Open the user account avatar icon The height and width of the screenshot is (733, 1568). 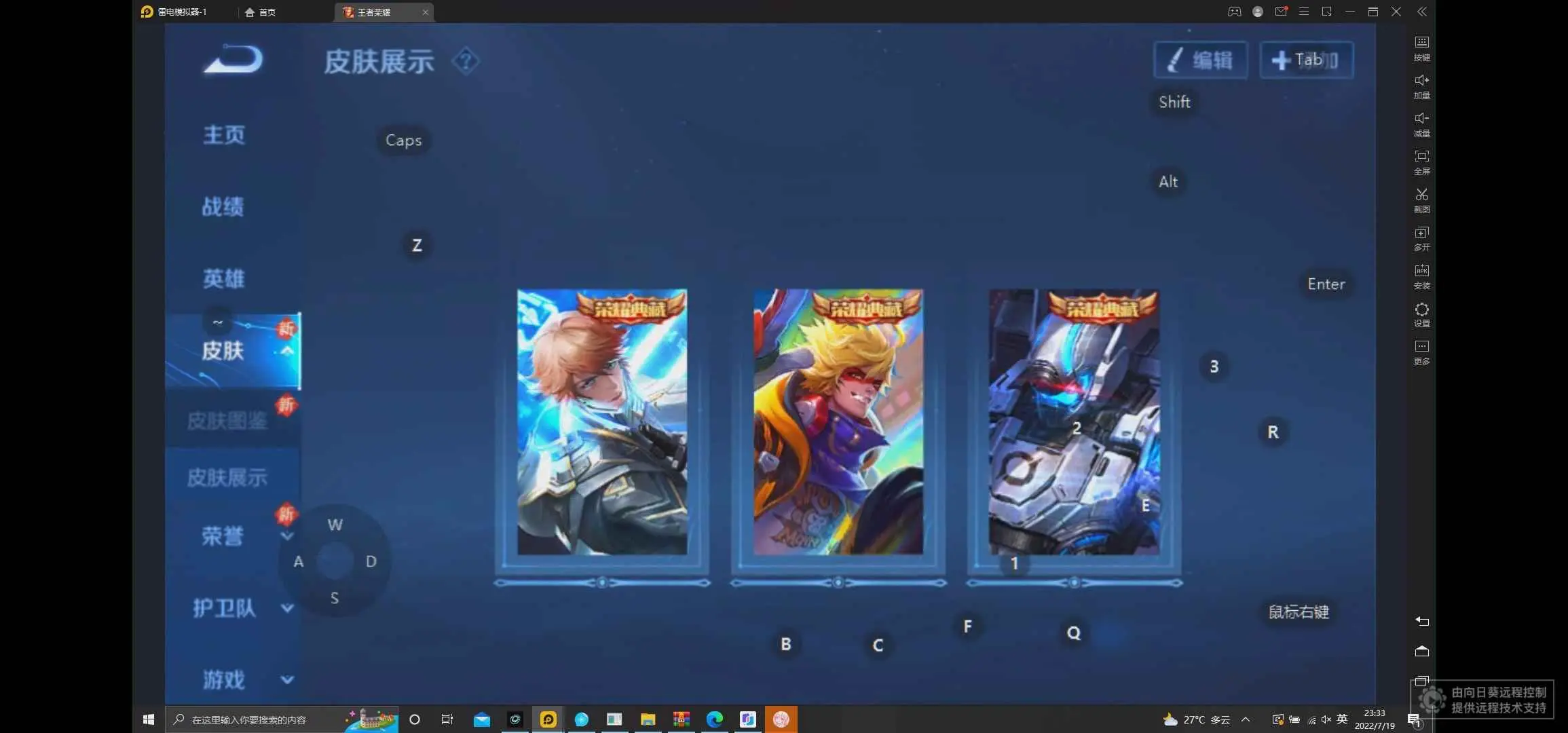1257,12
